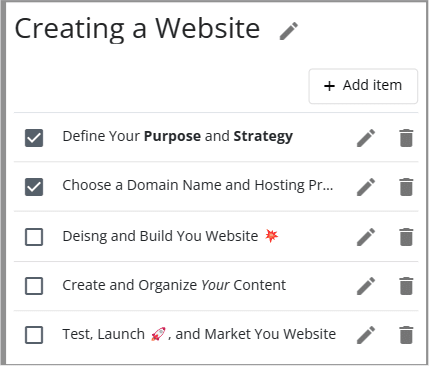
Task: Delete 'Create and Organize Your Content' item
Action: pyautogui.click(x=406, y=286)
